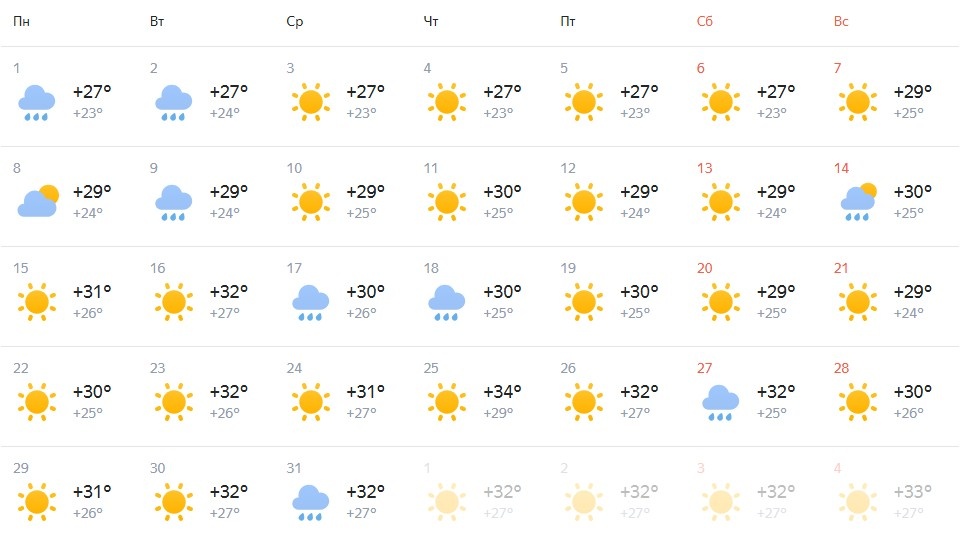971x554 pixels.
Task: Click the date number 12
Action: point(568,168)
